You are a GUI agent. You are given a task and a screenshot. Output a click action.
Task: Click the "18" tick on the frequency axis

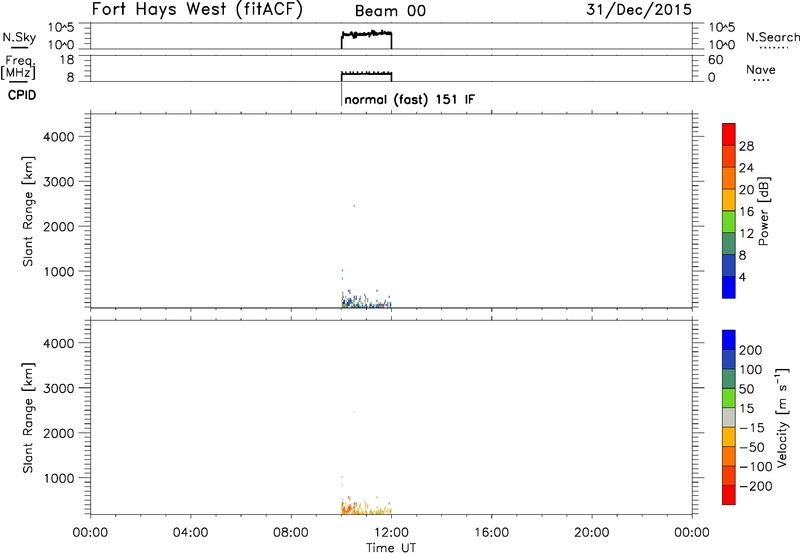click(x=67, y=60)
